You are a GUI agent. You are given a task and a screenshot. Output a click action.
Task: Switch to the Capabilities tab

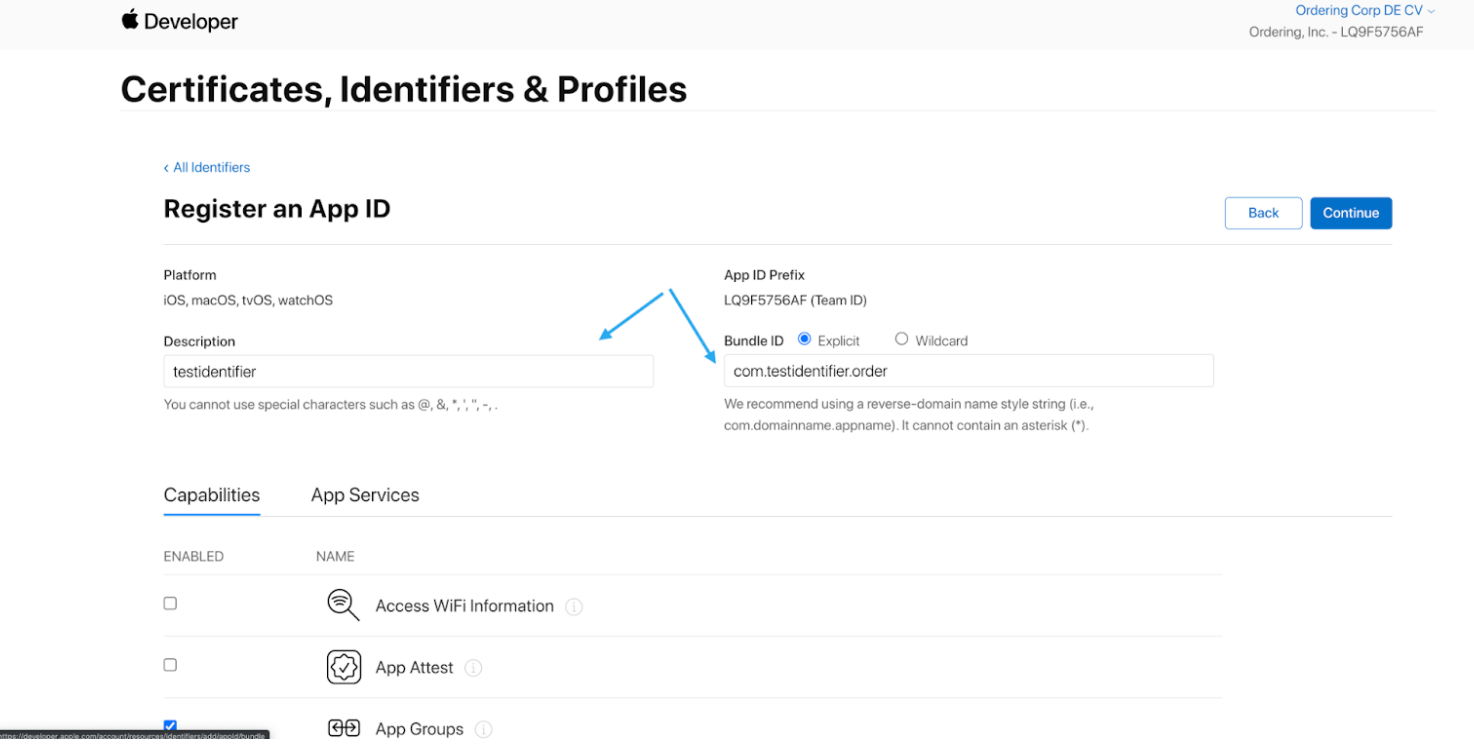coord(212,495)
